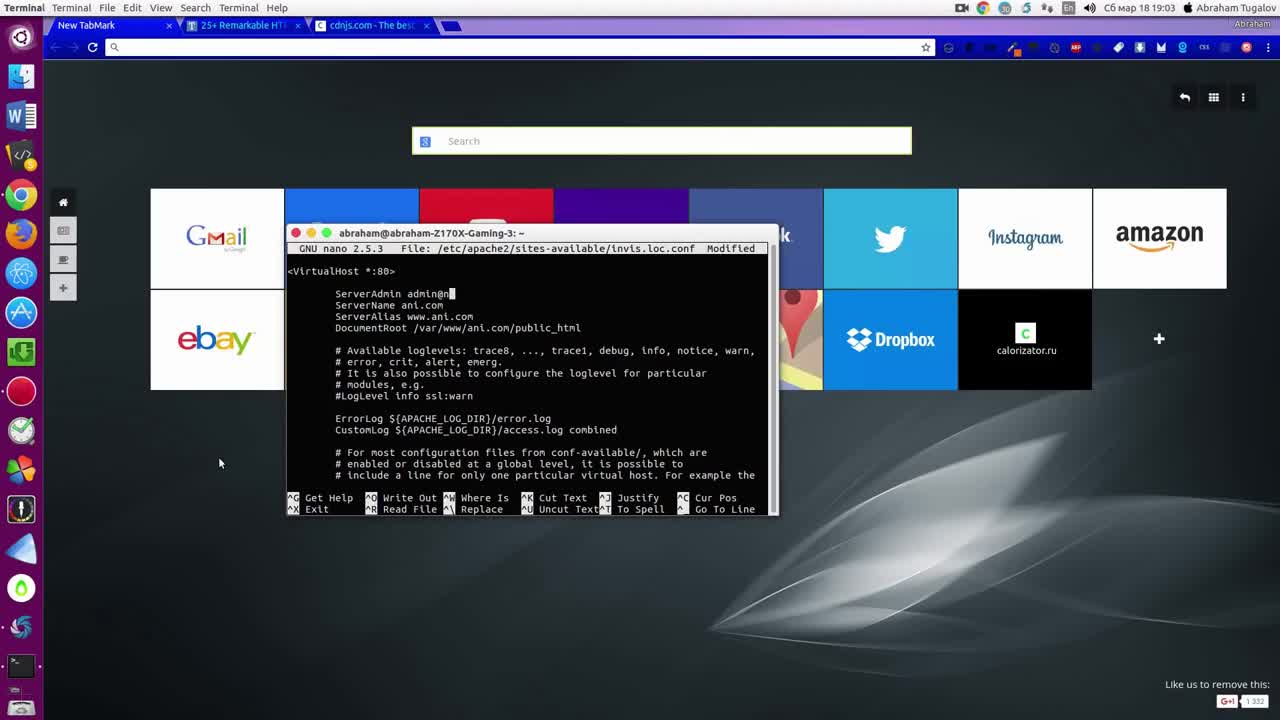Screen dimensions: 1280x720
Task: Click the Where Is shortcut in nano
Action: (476, 498)
